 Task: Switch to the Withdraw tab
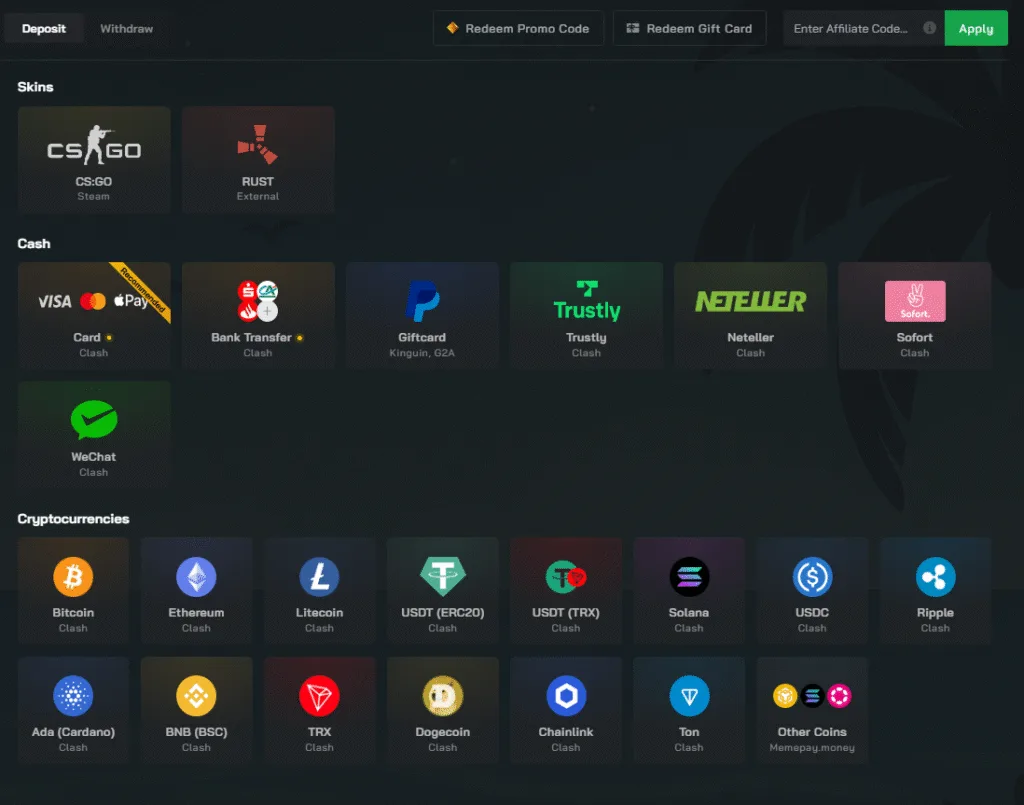point(127,29)
